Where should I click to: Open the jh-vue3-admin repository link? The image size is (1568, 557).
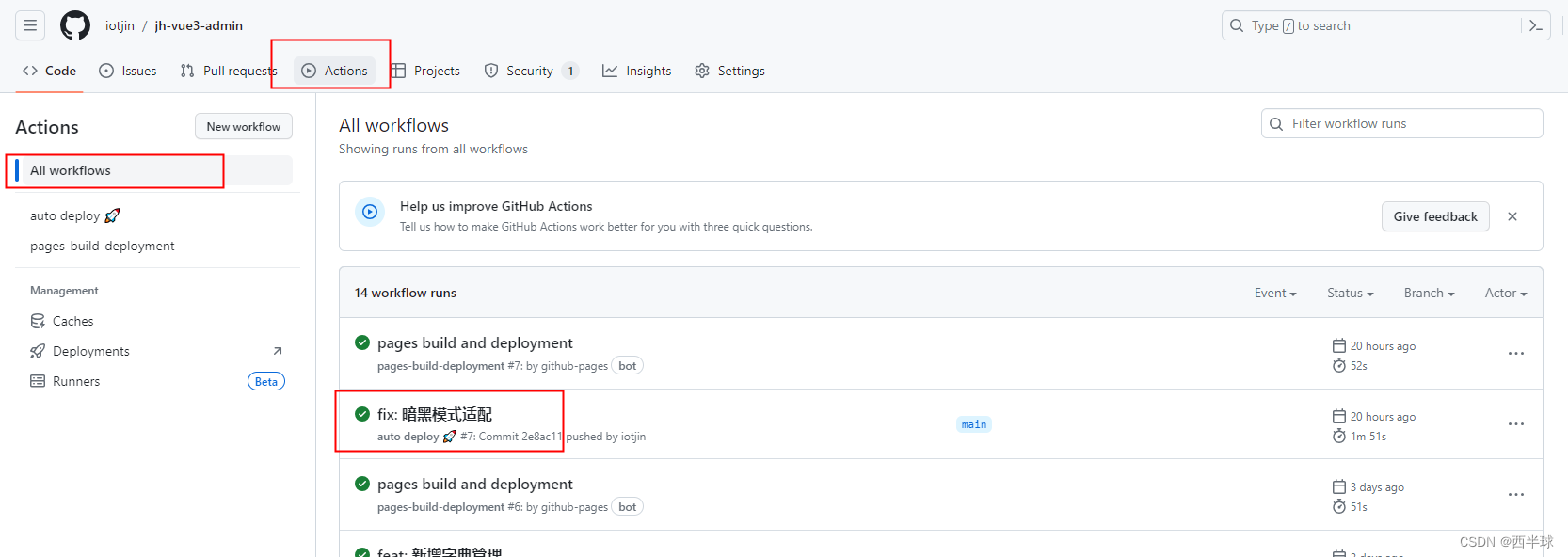199,25
